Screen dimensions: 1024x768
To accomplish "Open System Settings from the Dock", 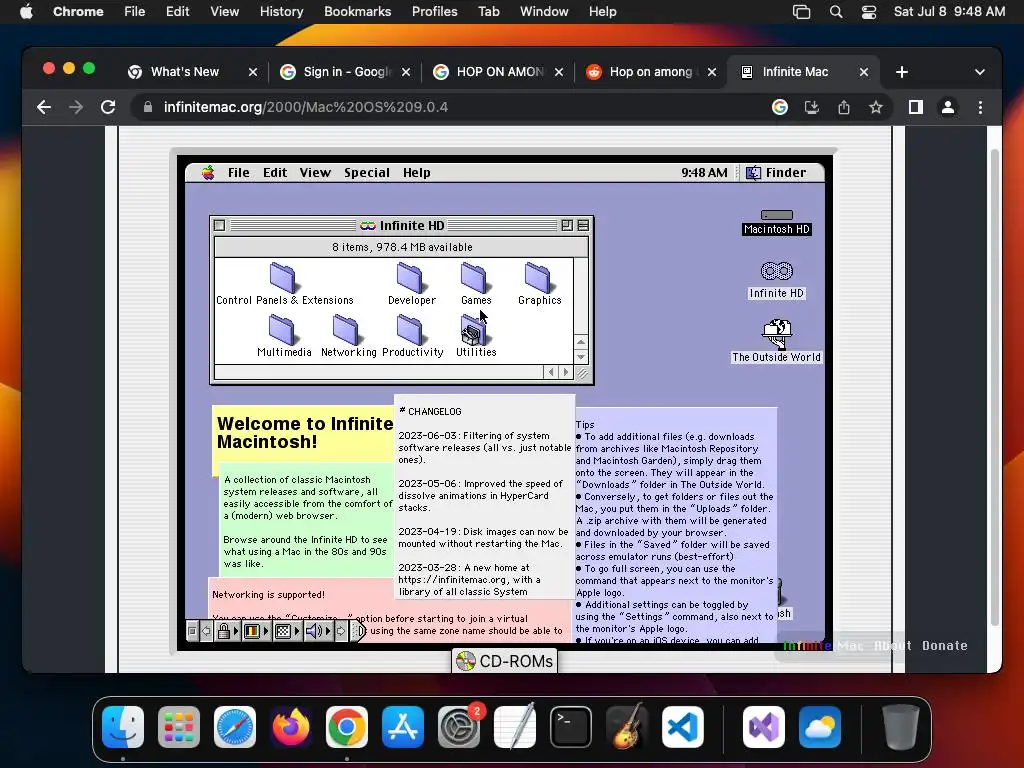I will [x=458, y=727].
